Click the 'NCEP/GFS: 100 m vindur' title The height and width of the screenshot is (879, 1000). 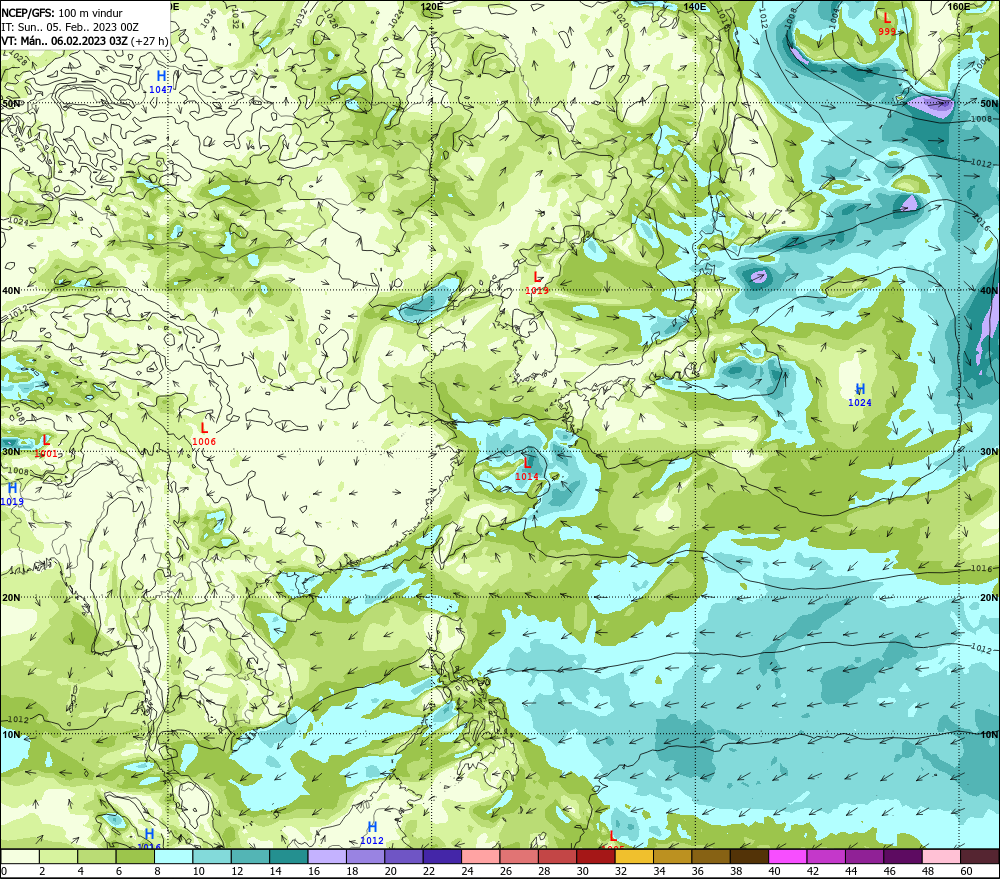coord(62,13)
